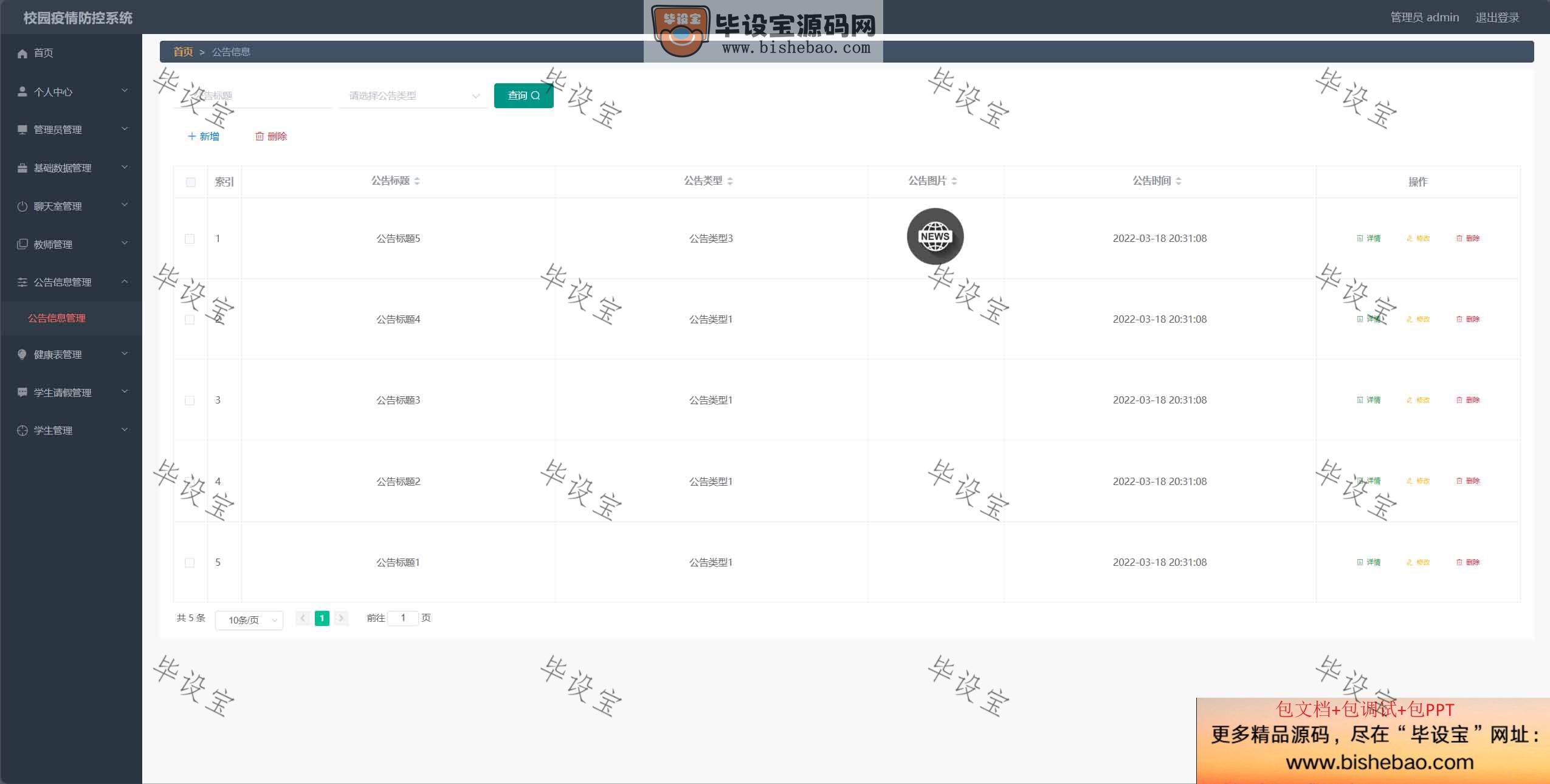This screenshot has width=1550, height=784.
Task: Check the box for row 公告标题4
Action: pos(190,320)
